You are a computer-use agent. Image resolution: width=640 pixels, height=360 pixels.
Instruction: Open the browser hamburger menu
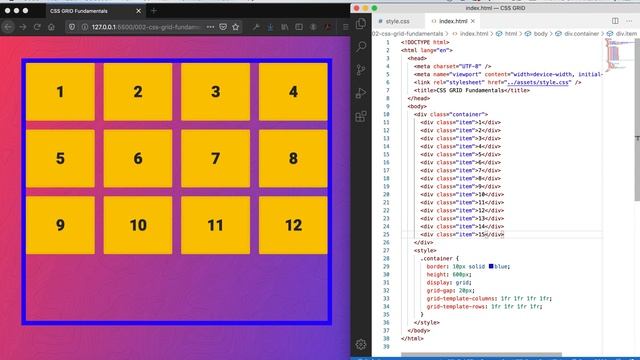tap(345, 27)
